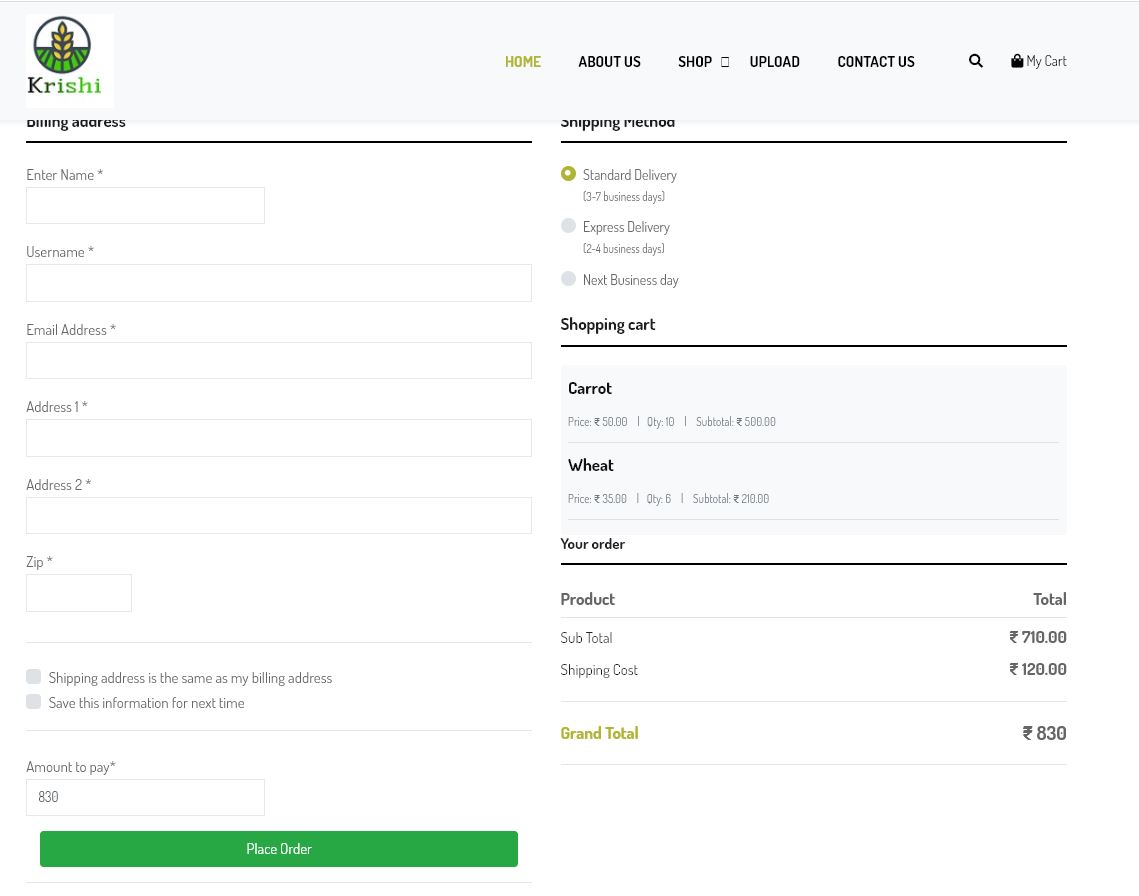
Task: Choose Express Delivery shipping
Action: tap(568, 225)
